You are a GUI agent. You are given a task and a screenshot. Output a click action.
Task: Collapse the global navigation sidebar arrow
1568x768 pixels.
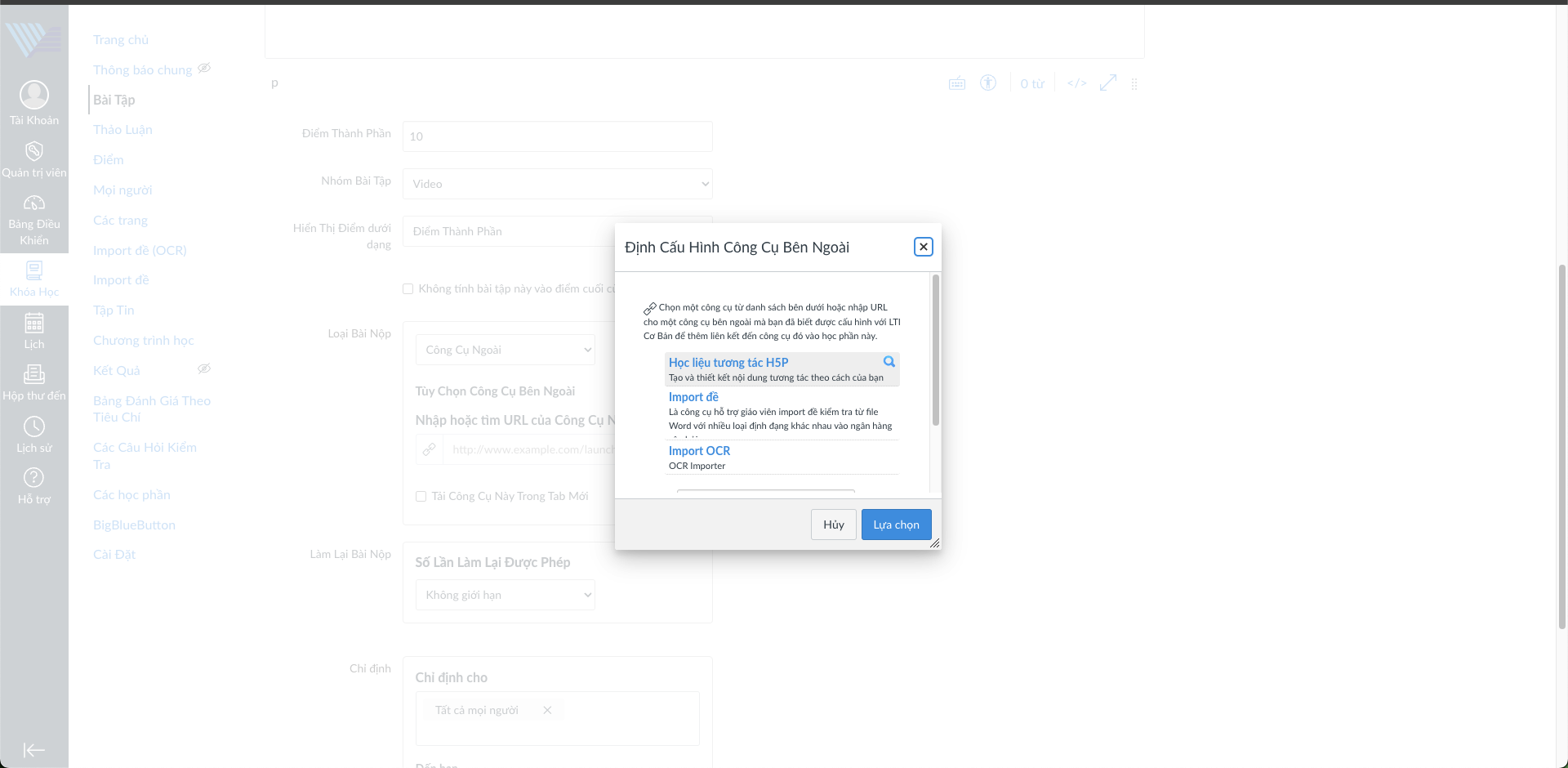(x=33, y=750)
